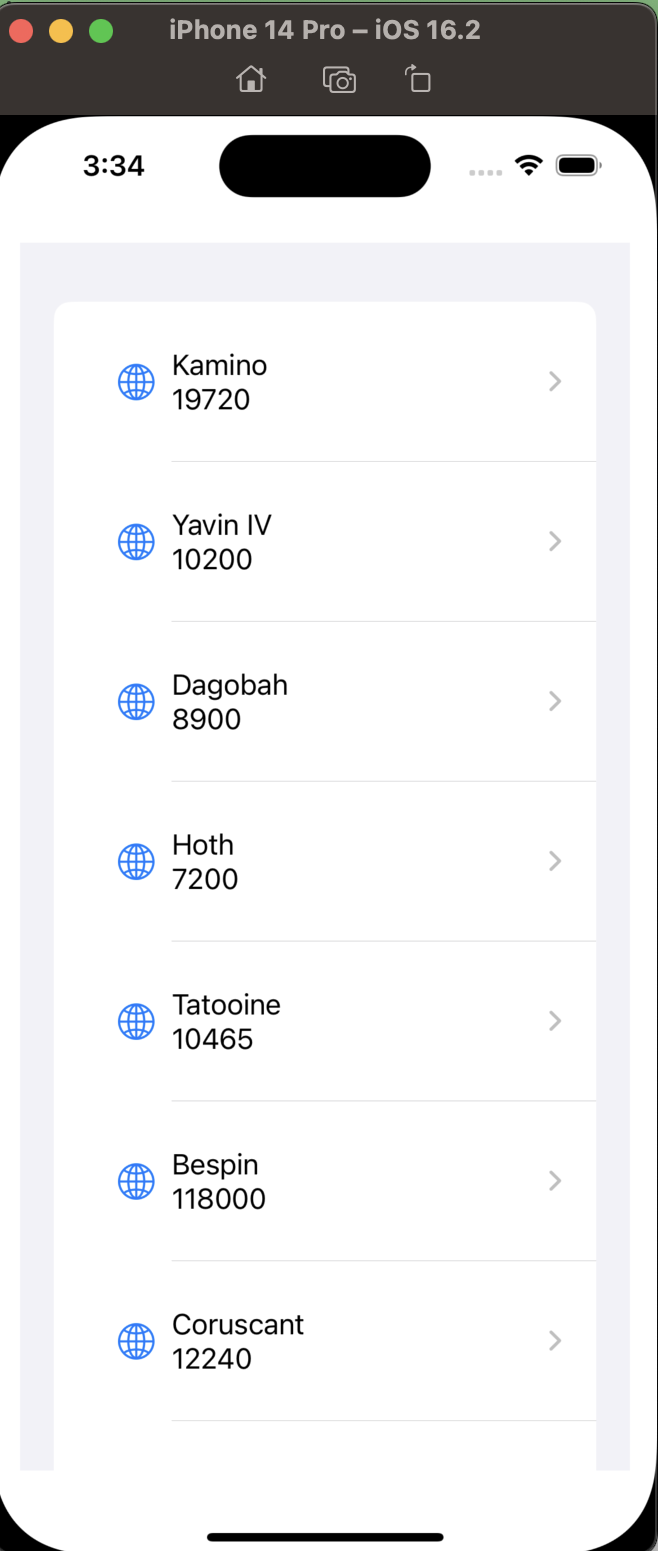Click the Hoth globe icon

click(x=137, y=861)
